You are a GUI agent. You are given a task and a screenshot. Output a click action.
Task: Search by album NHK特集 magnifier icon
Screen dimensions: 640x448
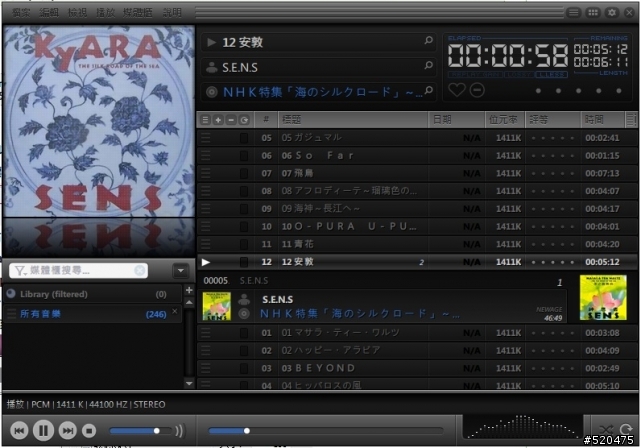pyautogui.click(x=429, y=91)
